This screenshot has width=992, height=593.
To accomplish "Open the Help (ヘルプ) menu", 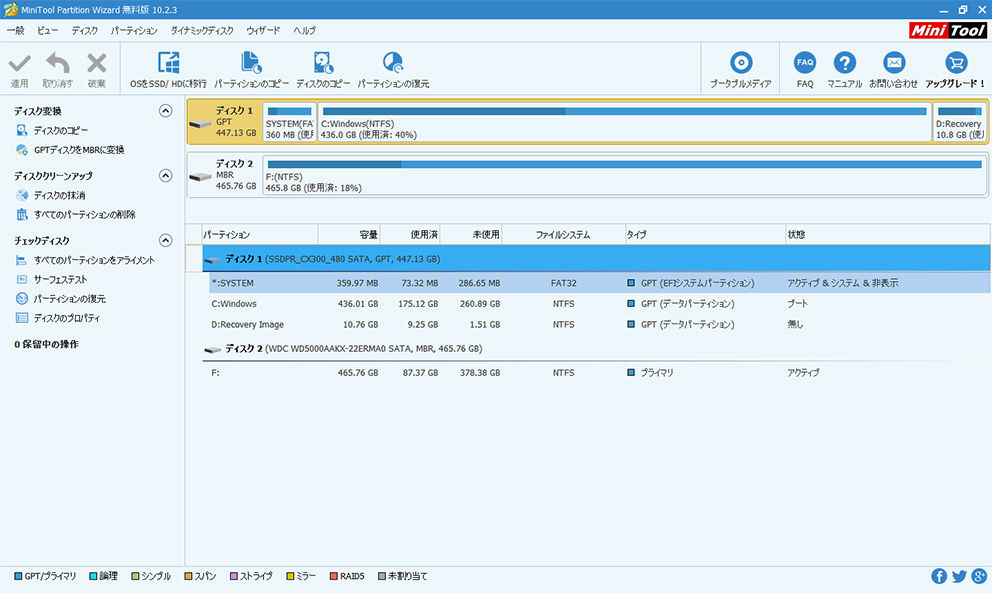I will tap(304, 30).
